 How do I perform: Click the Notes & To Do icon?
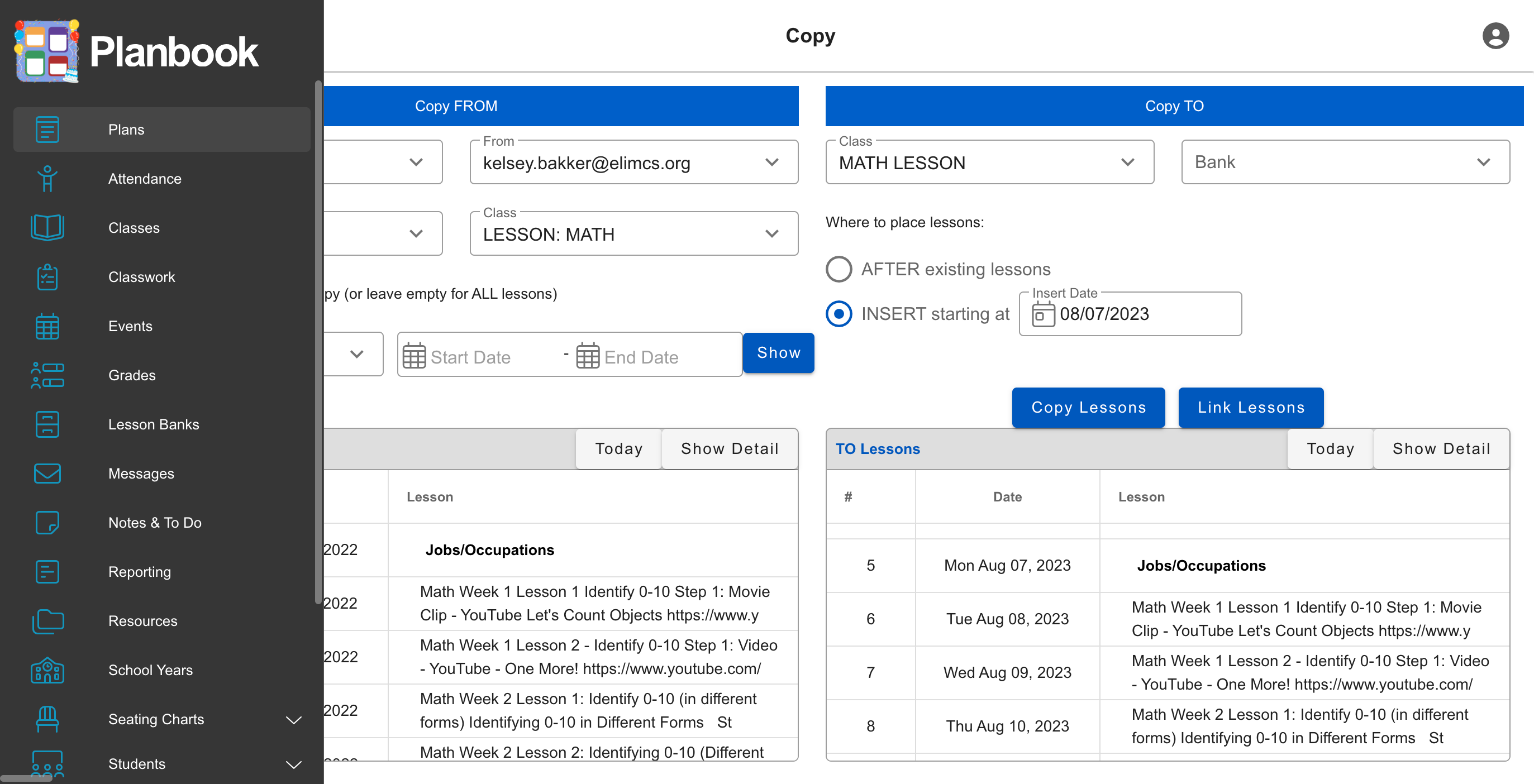click(x=47, y=523)
